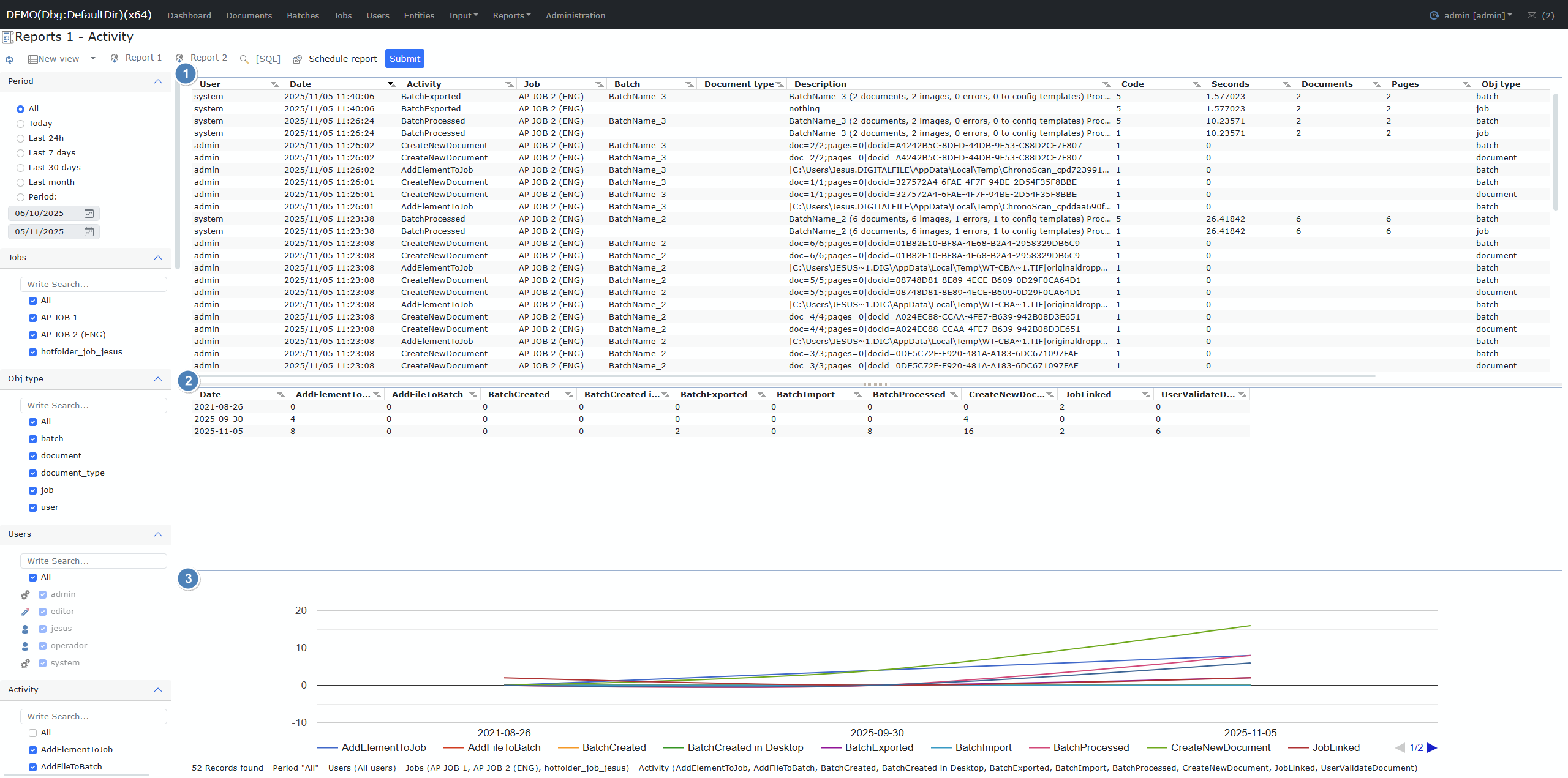The image size is (1568, 778).
Task: Collapse the Period panel chevron
Action: point(158,81)
